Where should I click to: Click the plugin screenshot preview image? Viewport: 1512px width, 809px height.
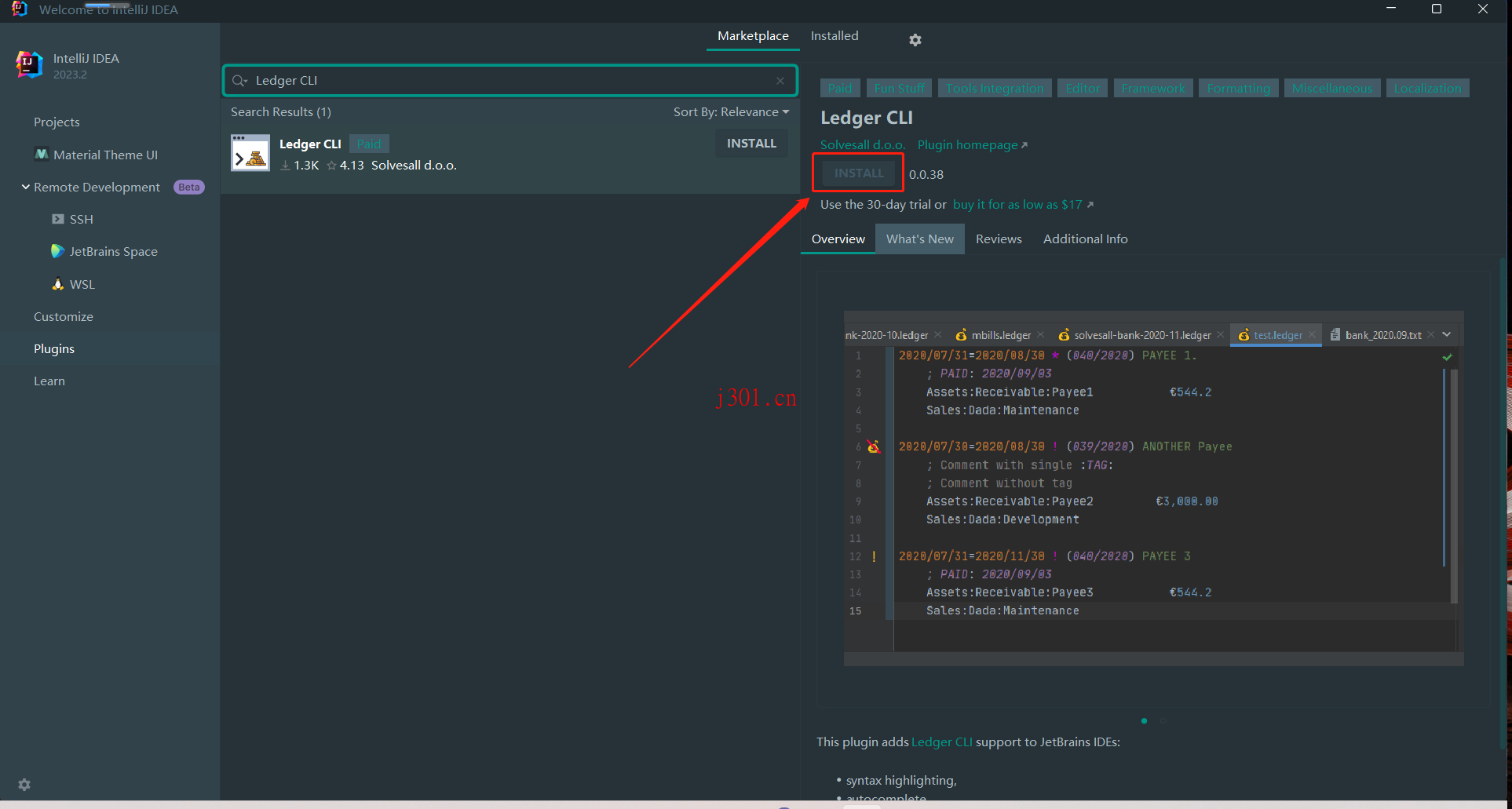1153,488
